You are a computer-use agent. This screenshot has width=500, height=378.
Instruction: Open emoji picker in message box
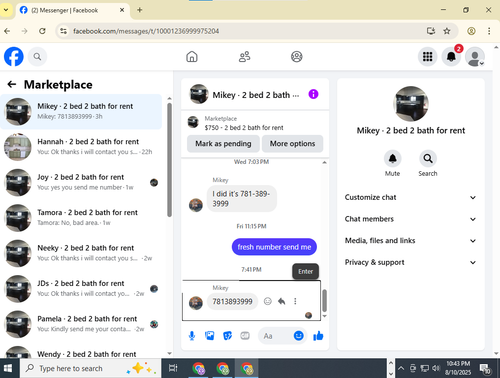299,336
